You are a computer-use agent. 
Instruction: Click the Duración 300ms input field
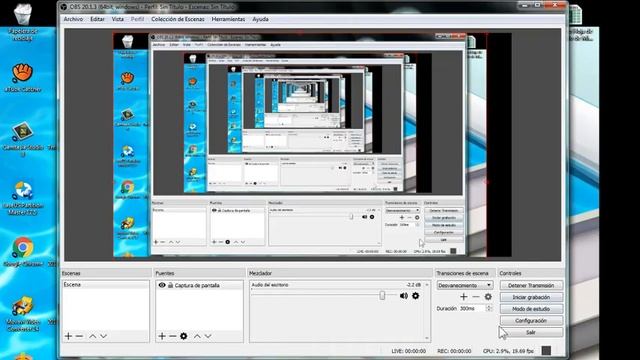pos(472,309)
